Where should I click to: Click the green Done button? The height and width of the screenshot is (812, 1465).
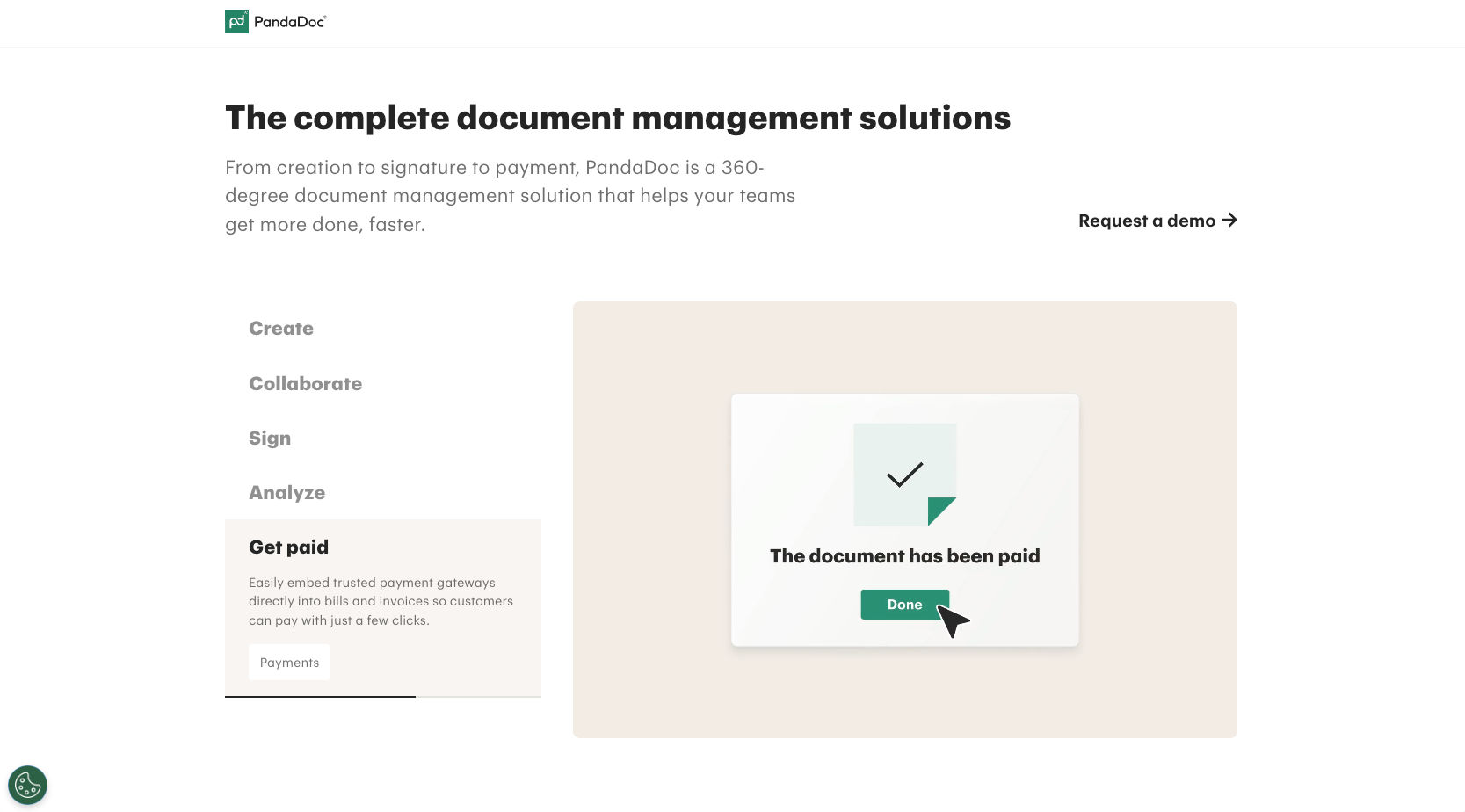pyautogui.click(x=904, y=605)
